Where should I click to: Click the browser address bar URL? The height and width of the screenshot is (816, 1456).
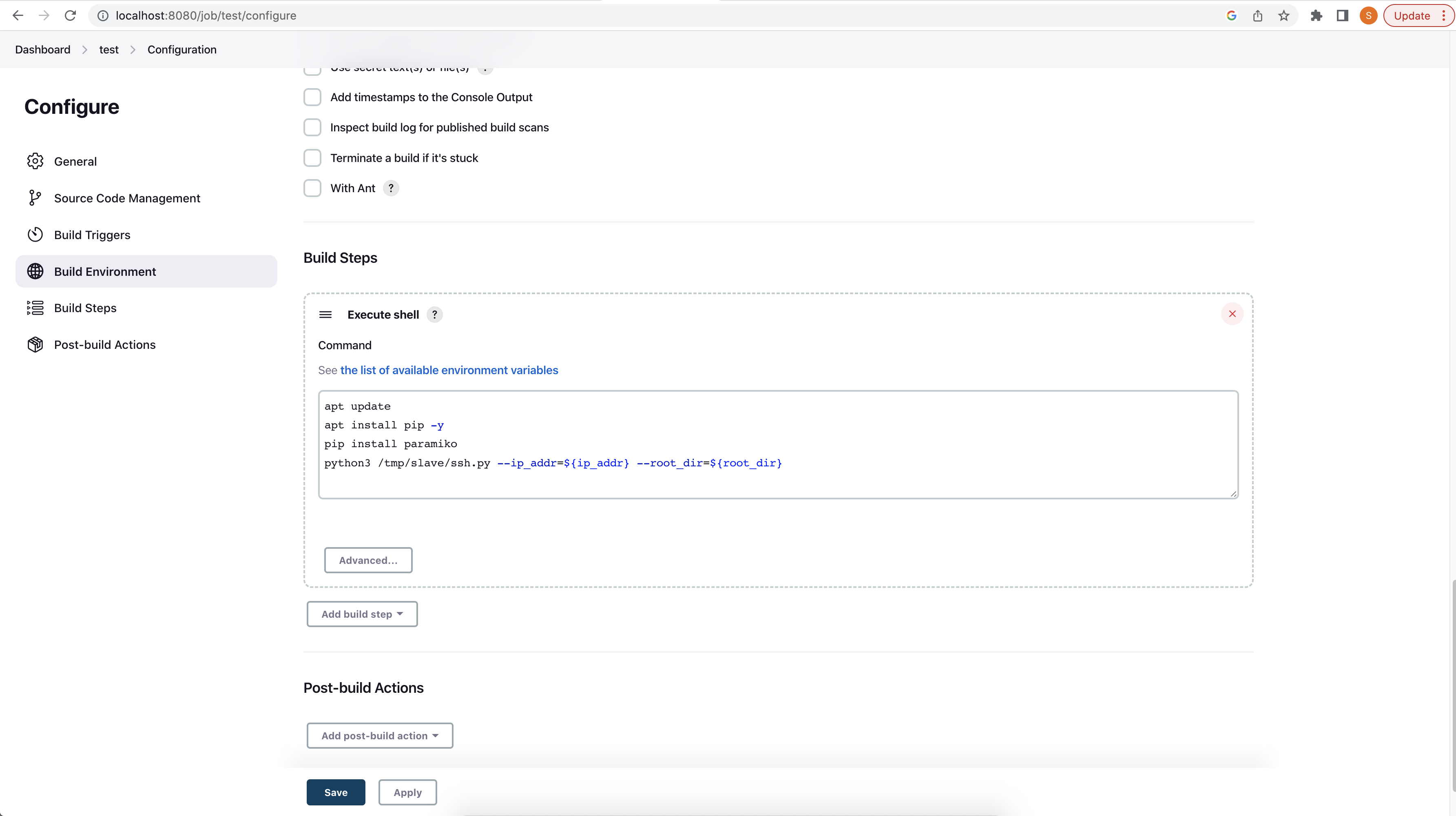(x=206, y=15)
